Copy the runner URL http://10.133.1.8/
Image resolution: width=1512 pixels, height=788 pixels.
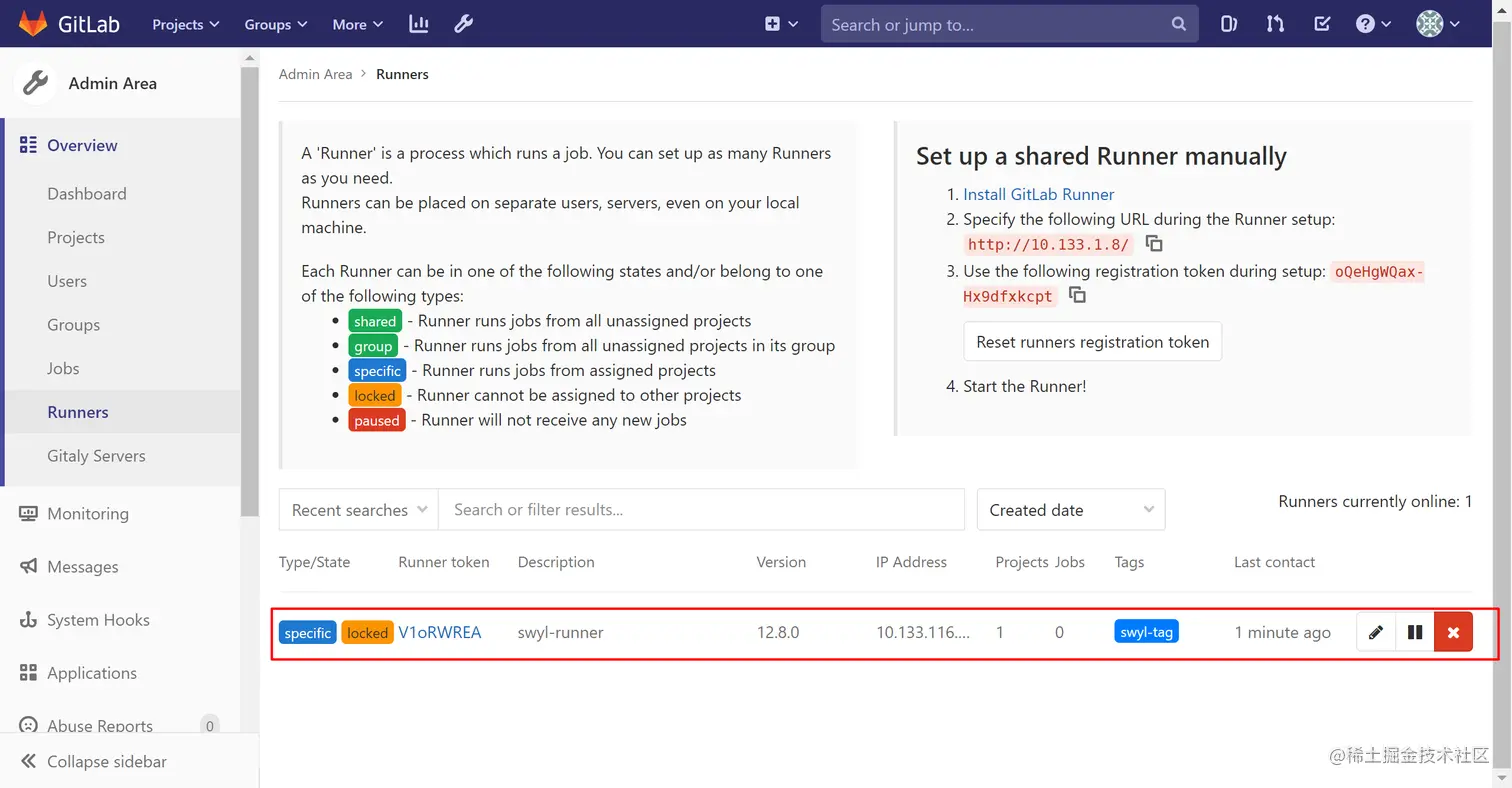[x=1154, y=244]
